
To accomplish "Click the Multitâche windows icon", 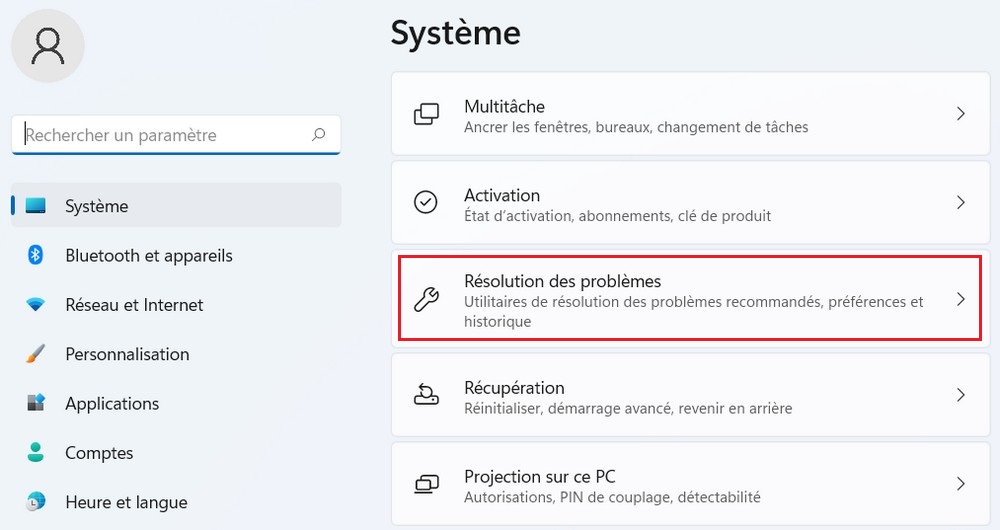I will [x=426, y=114].
